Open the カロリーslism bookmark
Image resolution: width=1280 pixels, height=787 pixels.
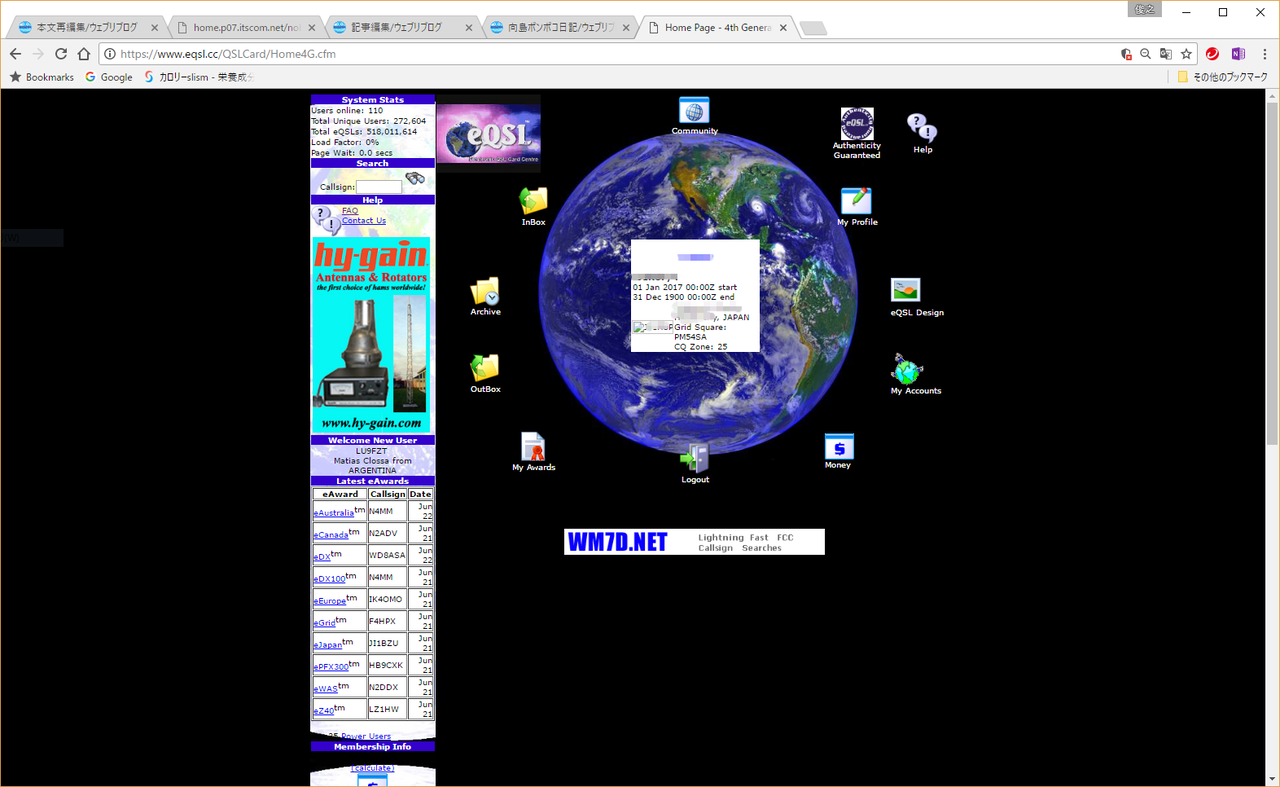[198, 77]
